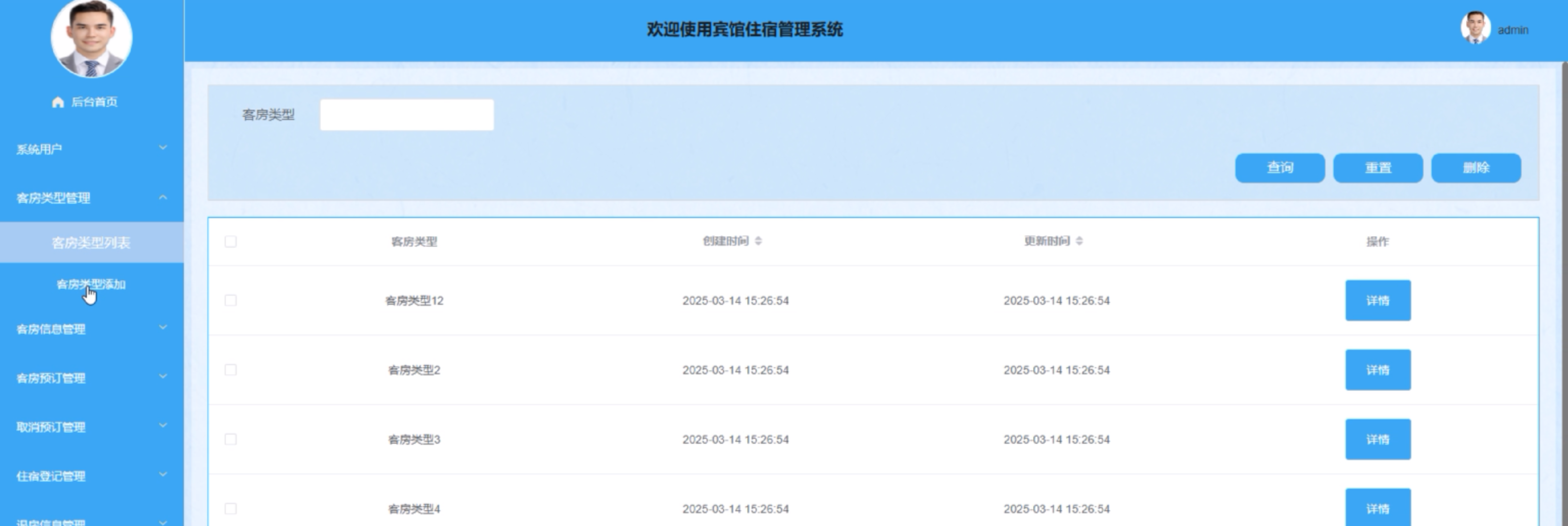Sort by 更新时间 arrows icon

pyautogui.click(x=1079, y=241)
